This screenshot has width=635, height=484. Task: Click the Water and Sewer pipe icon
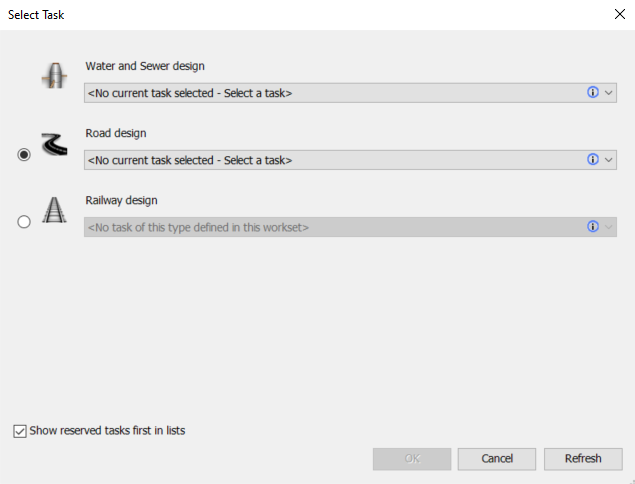point(54,77)
